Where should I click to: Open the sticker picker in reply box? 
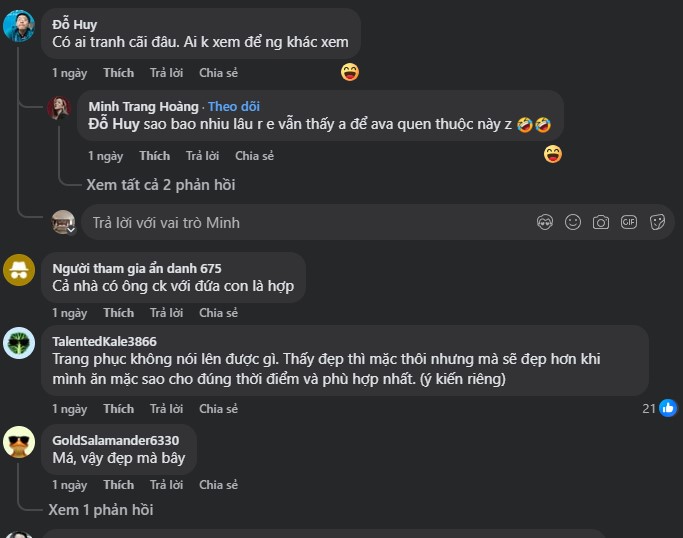click(657, 222)
